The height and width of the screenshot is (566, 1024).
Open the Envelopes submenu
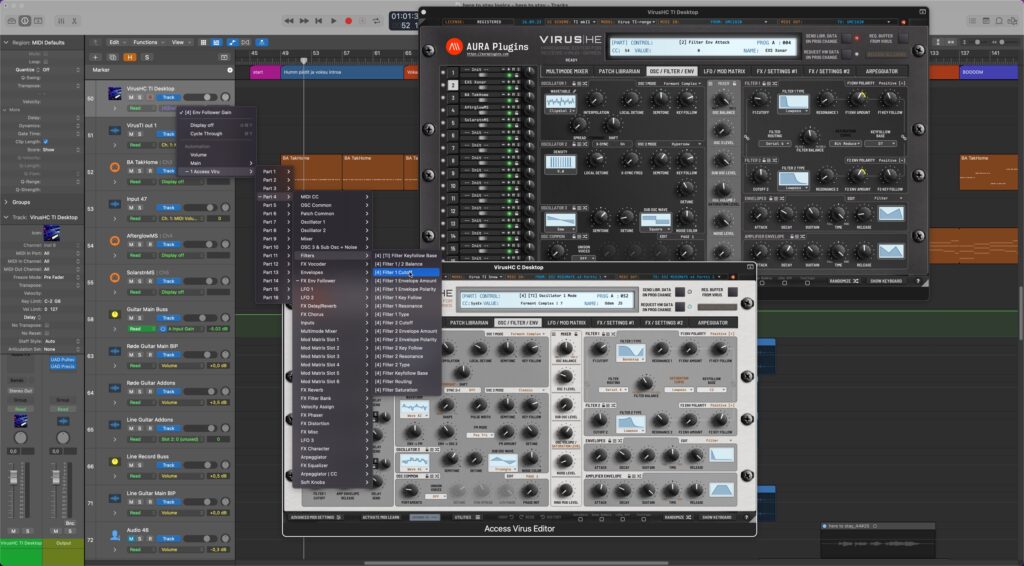[x=333, y=272]
